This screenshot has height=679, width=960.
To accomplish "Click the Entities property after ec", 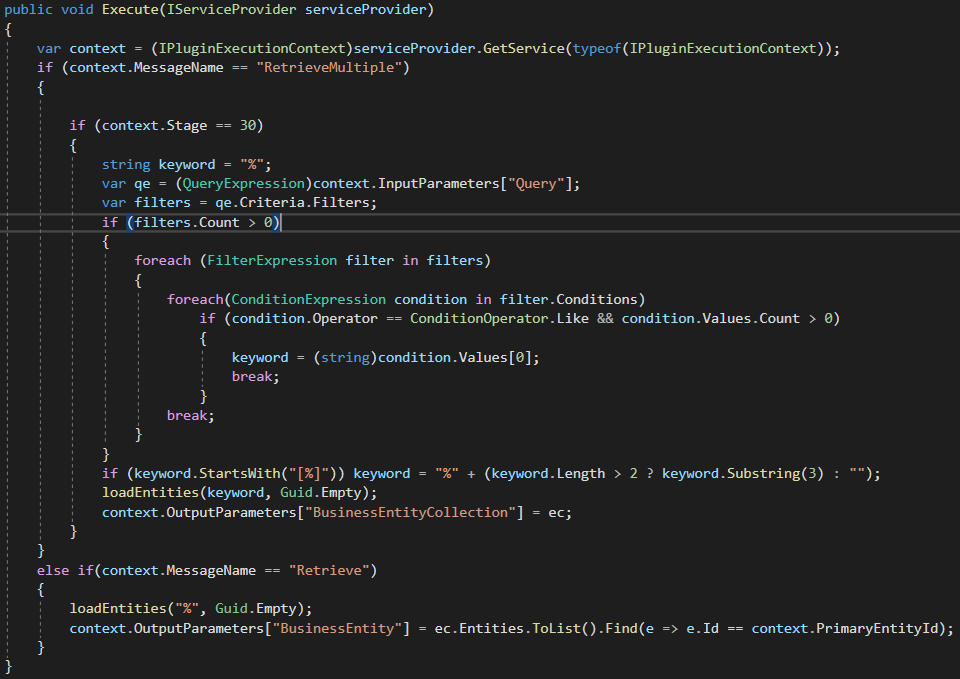I will [491, 629].
